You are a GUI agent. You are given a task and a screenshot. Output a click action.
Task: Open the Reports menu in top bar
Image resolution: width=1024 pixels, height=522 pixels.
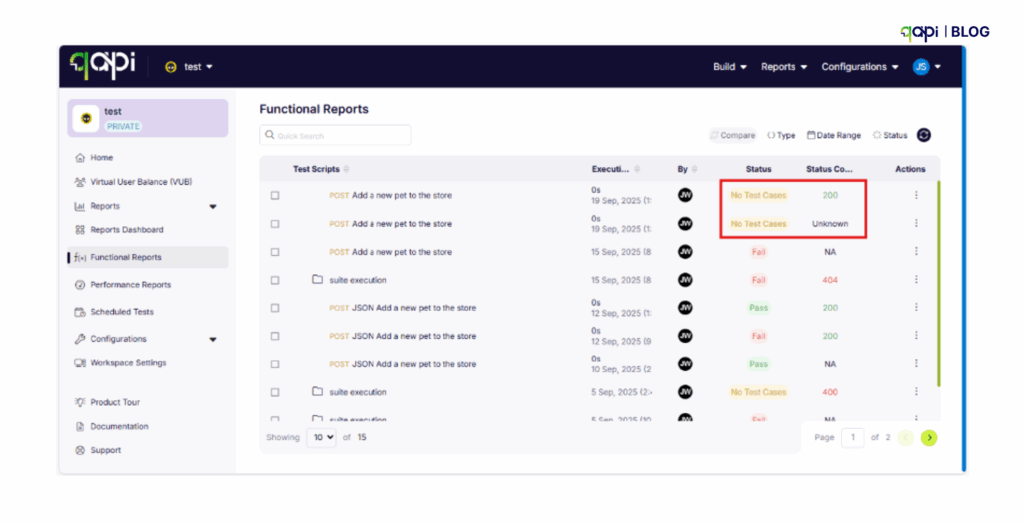tap(784, 67)
